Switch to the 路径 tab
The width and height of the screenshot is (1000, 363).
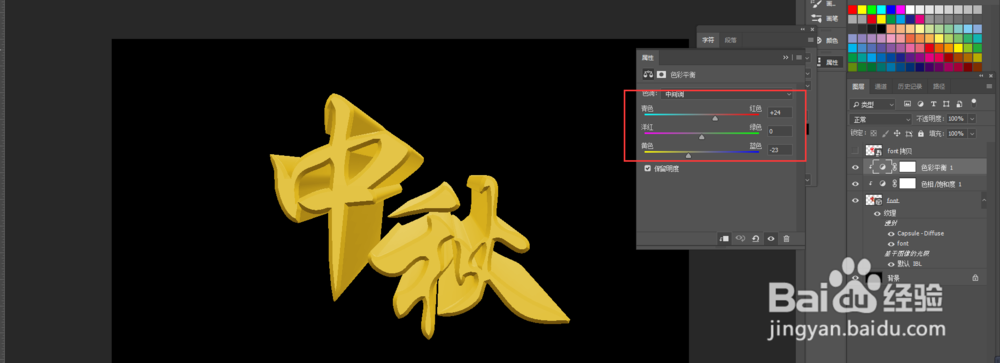pyautogui.click(x=939, y=86)
